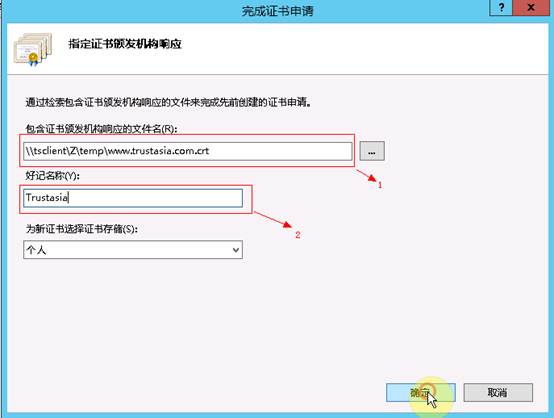Close the 完成证书申请 dialog window
The width and height of the screenshot is (554, 418).
pos(530,7)
